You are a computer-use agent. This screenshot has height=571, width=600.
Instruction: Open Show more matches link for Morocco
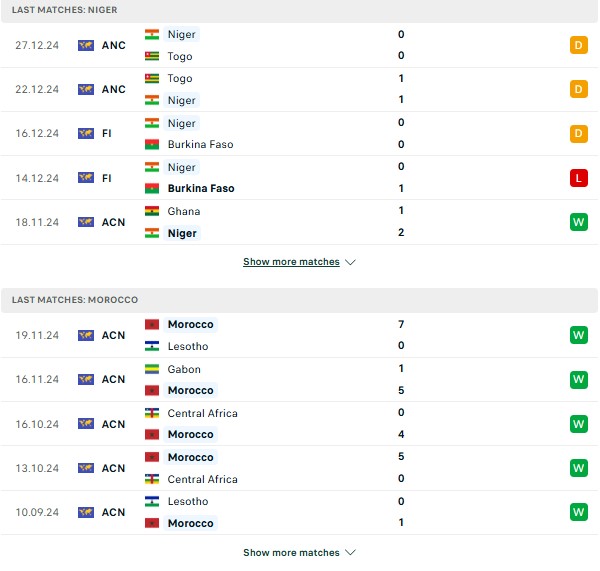click(x=291, y=552)
